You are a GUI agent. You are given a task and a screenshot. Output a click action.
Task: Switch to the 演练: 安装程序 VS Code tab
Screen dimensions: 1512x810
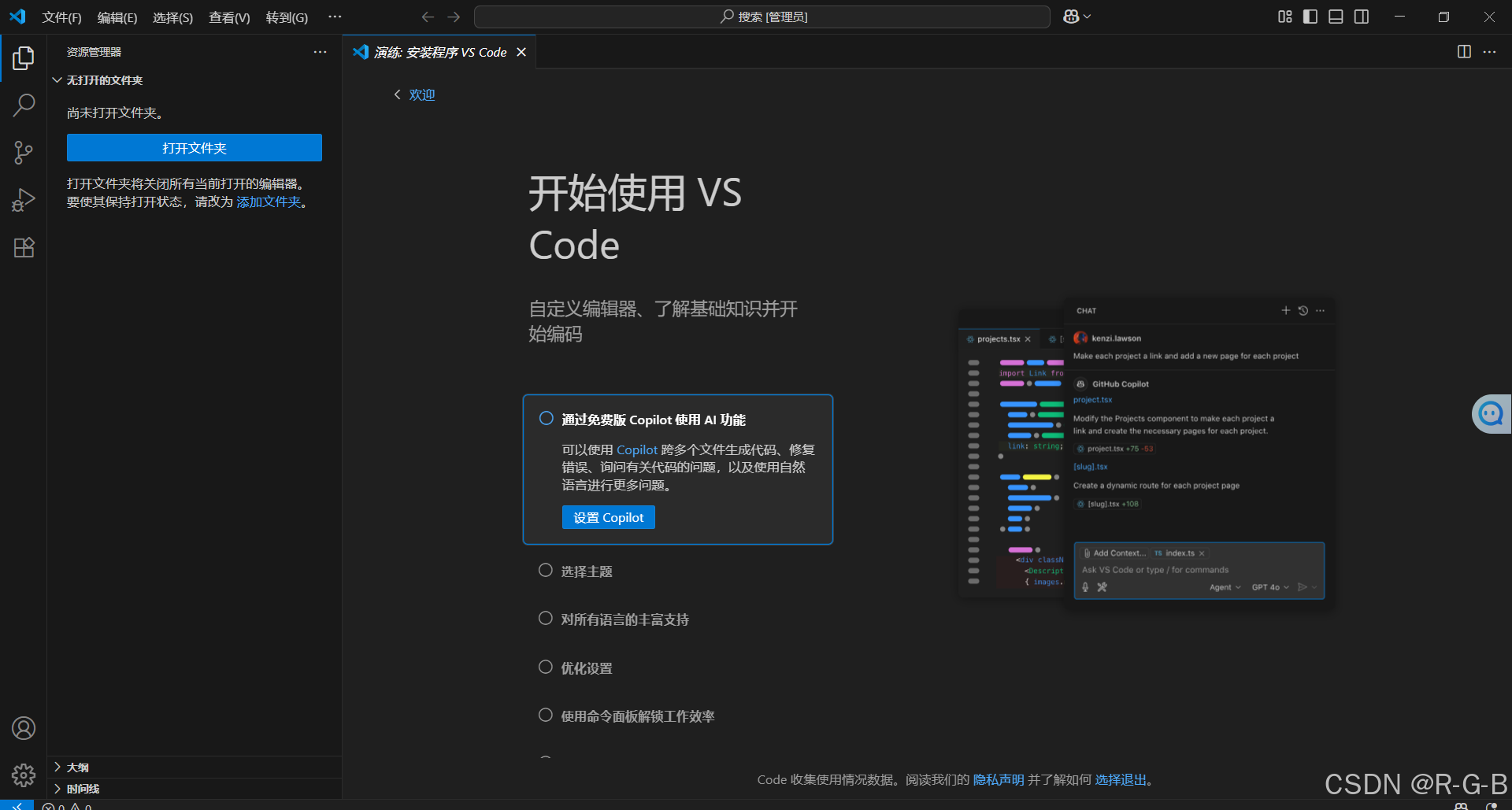(x=439, y=52)
